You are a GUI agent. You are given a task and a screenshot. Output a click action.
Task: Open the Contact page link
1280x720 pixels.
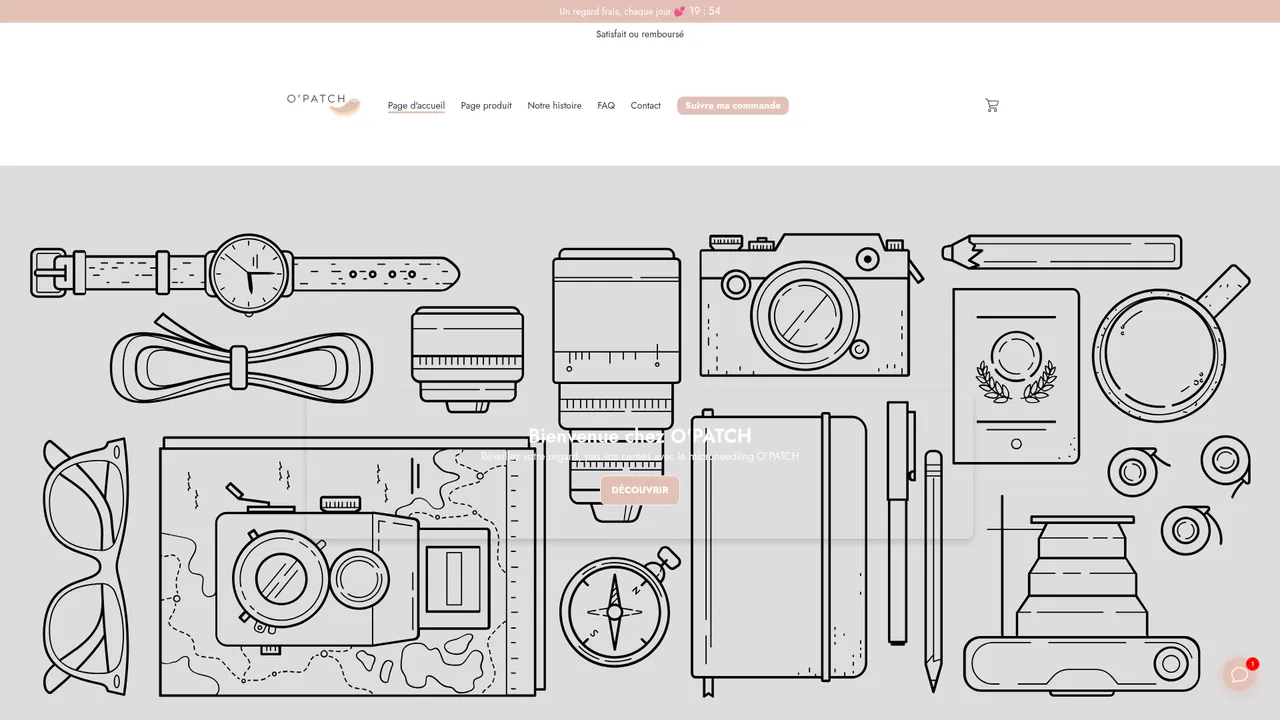click(645, 106)
